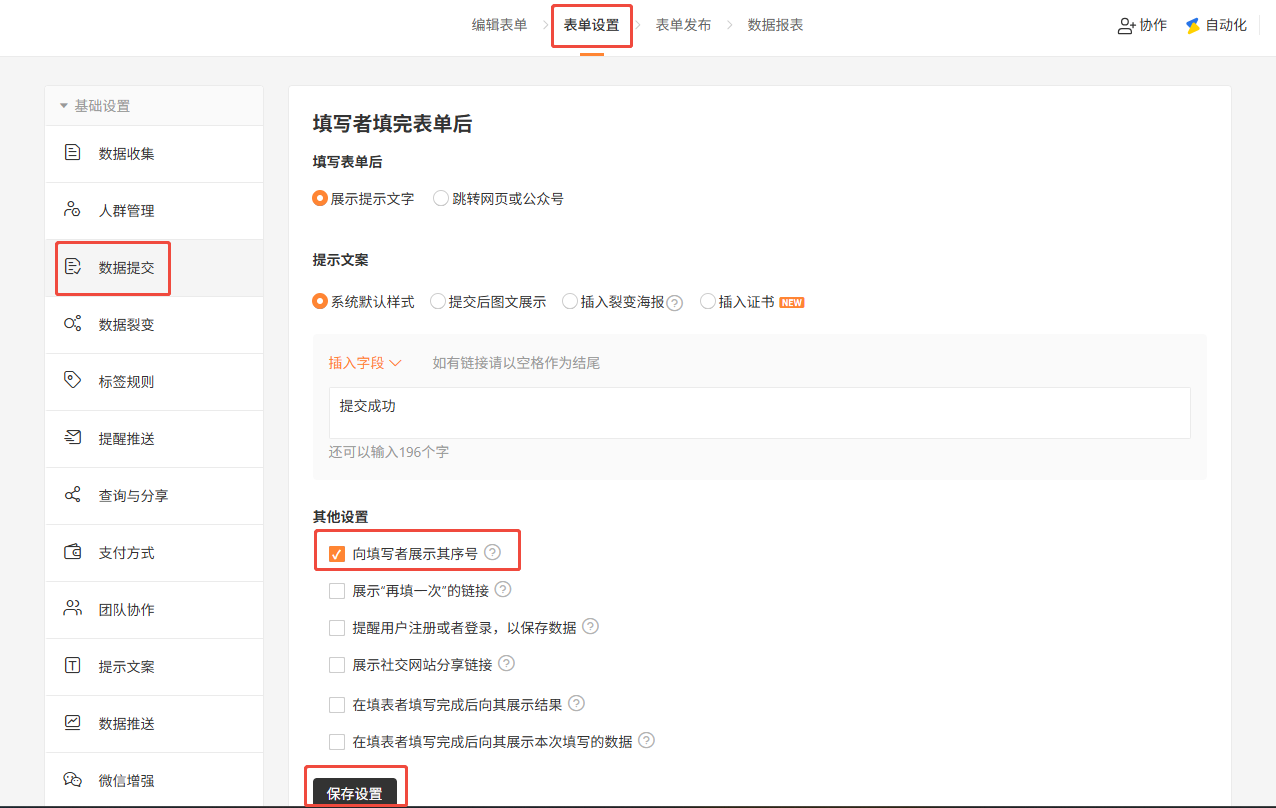Open 查询与分享 menu item
Screen dimensions: 1276x808
click(x=154, y=496)
